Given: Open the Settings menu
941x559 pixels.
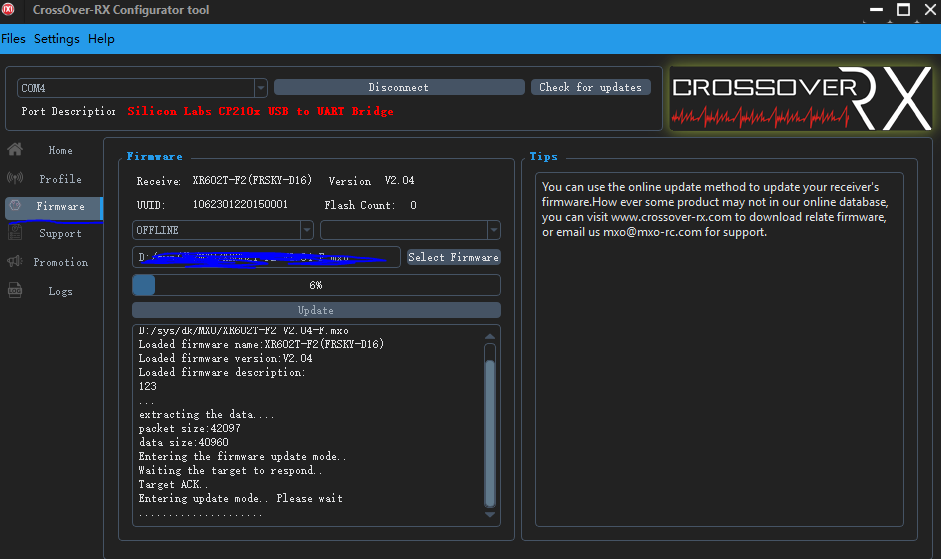Looking at the screenshot, I should 56,38.
